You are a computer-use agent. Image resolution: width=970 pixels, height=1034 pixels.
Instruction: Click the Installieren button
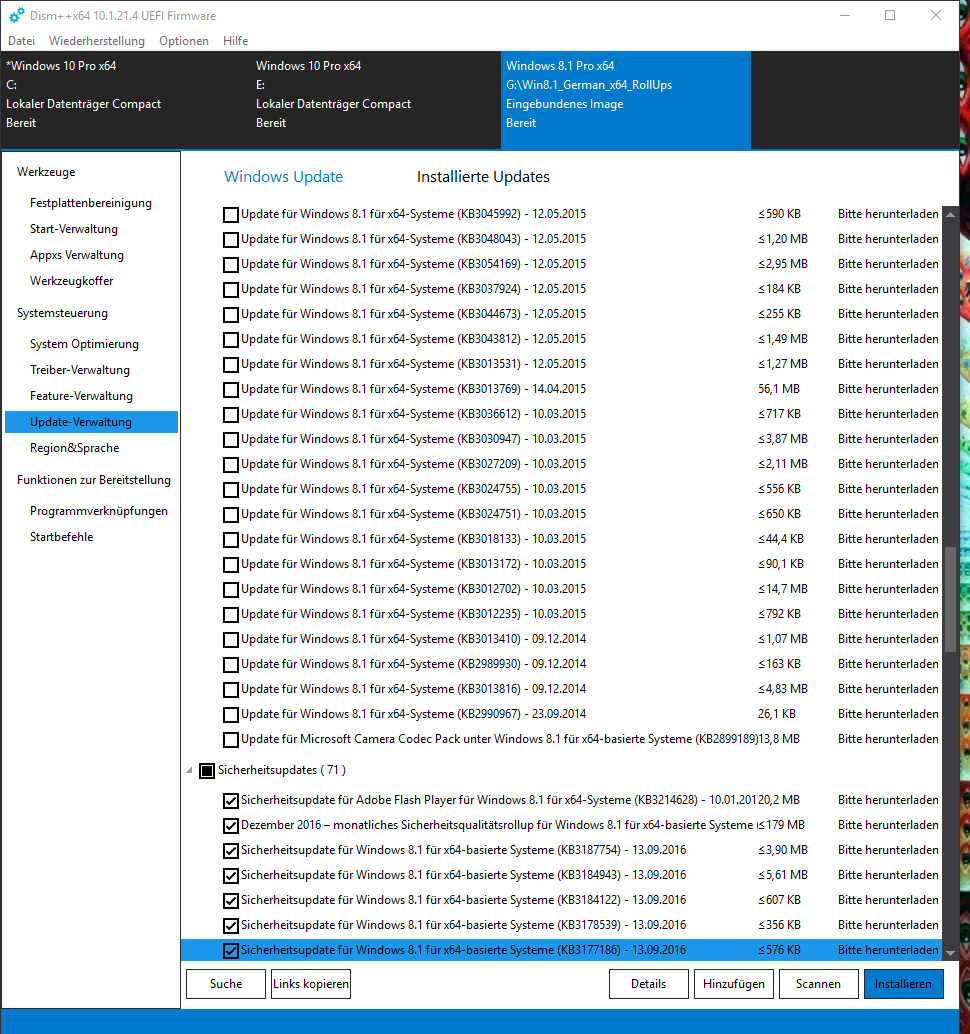coord(903,984)
